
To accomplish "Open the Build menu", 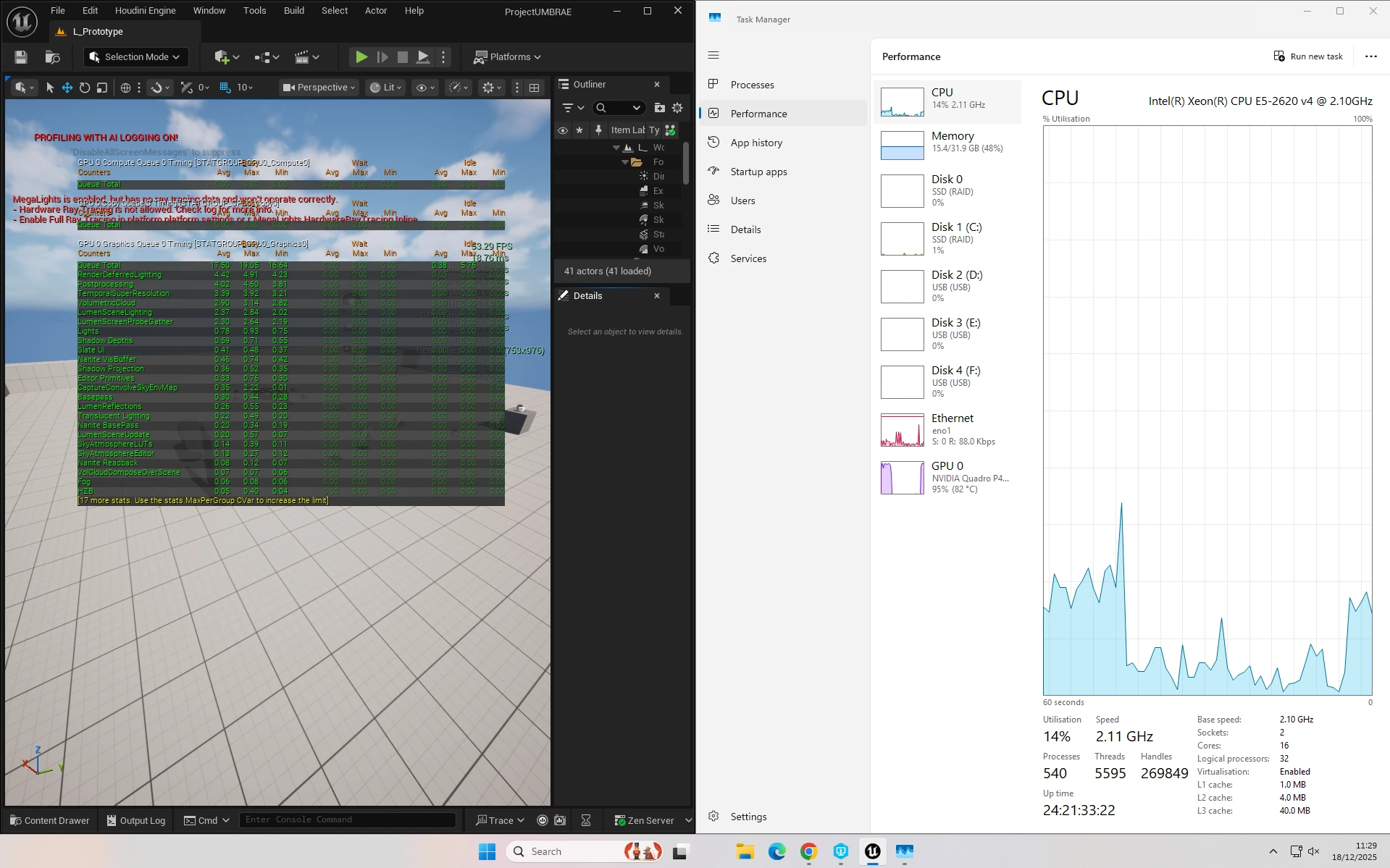I will pos(293,11).
